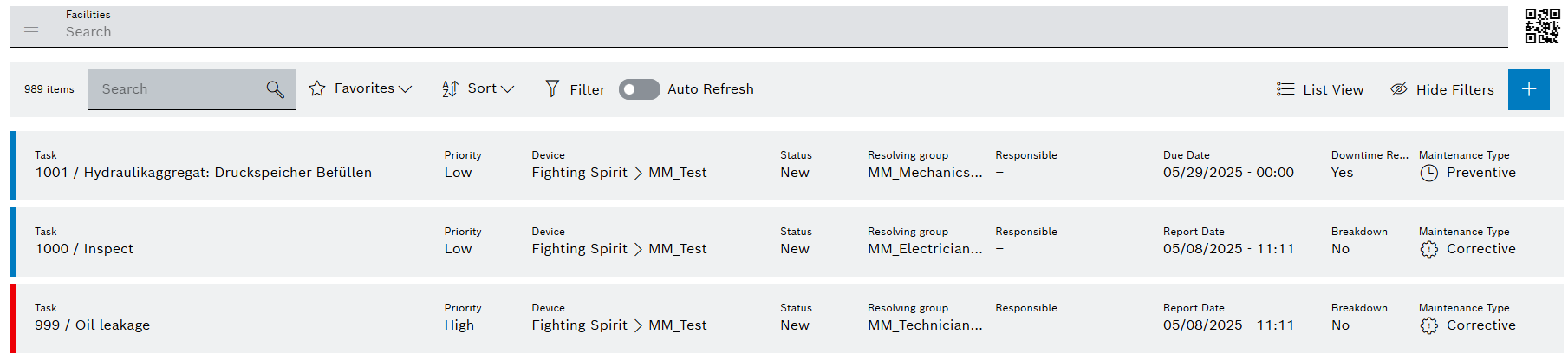Toggle the Auto Refresh switch
The width and height of the screenshot is (1568, 354).
pos(640,89)
